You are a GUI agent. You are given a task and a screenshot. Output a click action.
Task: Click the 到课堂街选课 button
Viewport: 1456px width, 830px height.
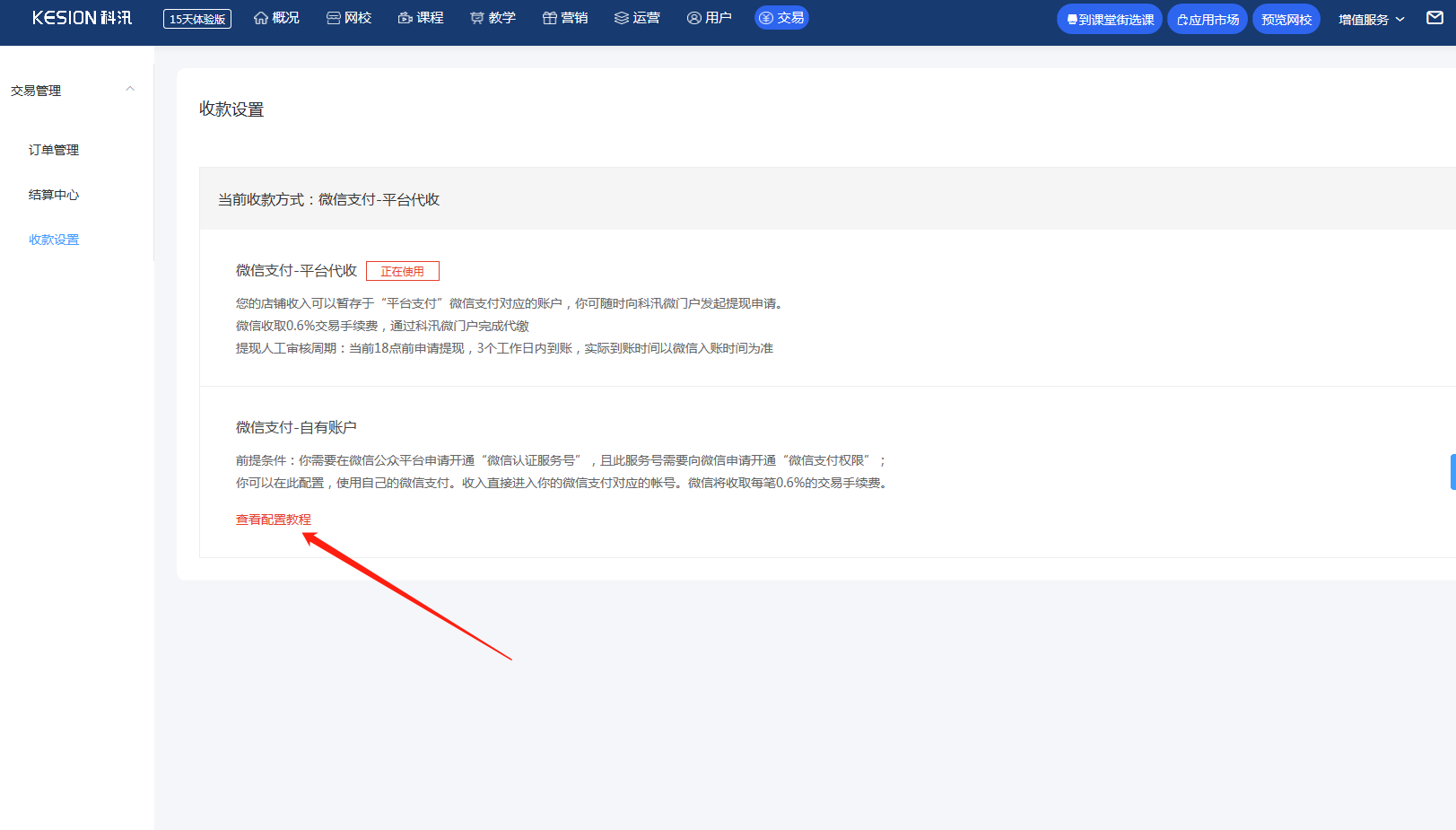(x=1110, y=19)
